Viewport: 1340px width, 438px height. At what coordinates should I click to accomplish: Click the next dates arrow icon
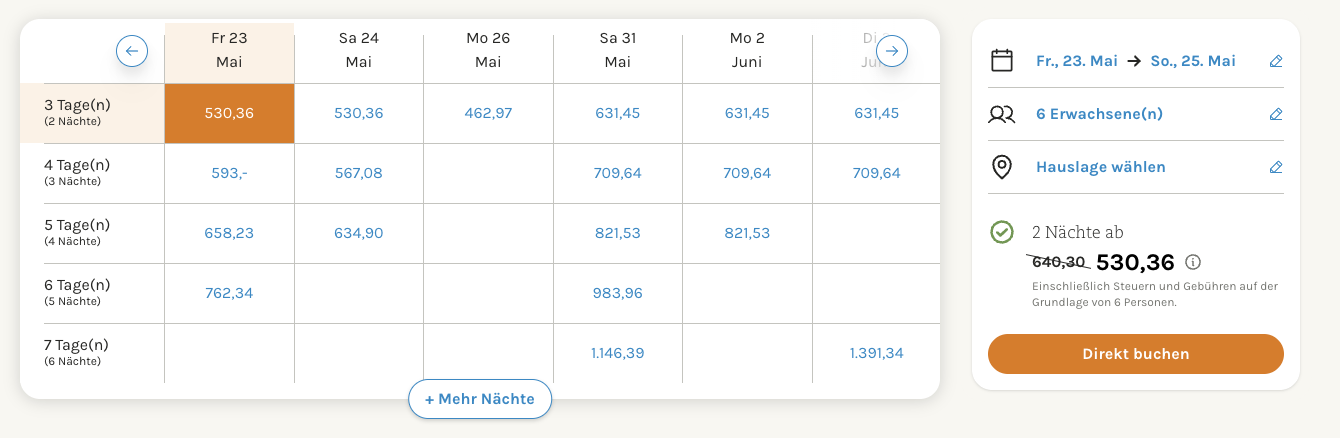(892, 50)
